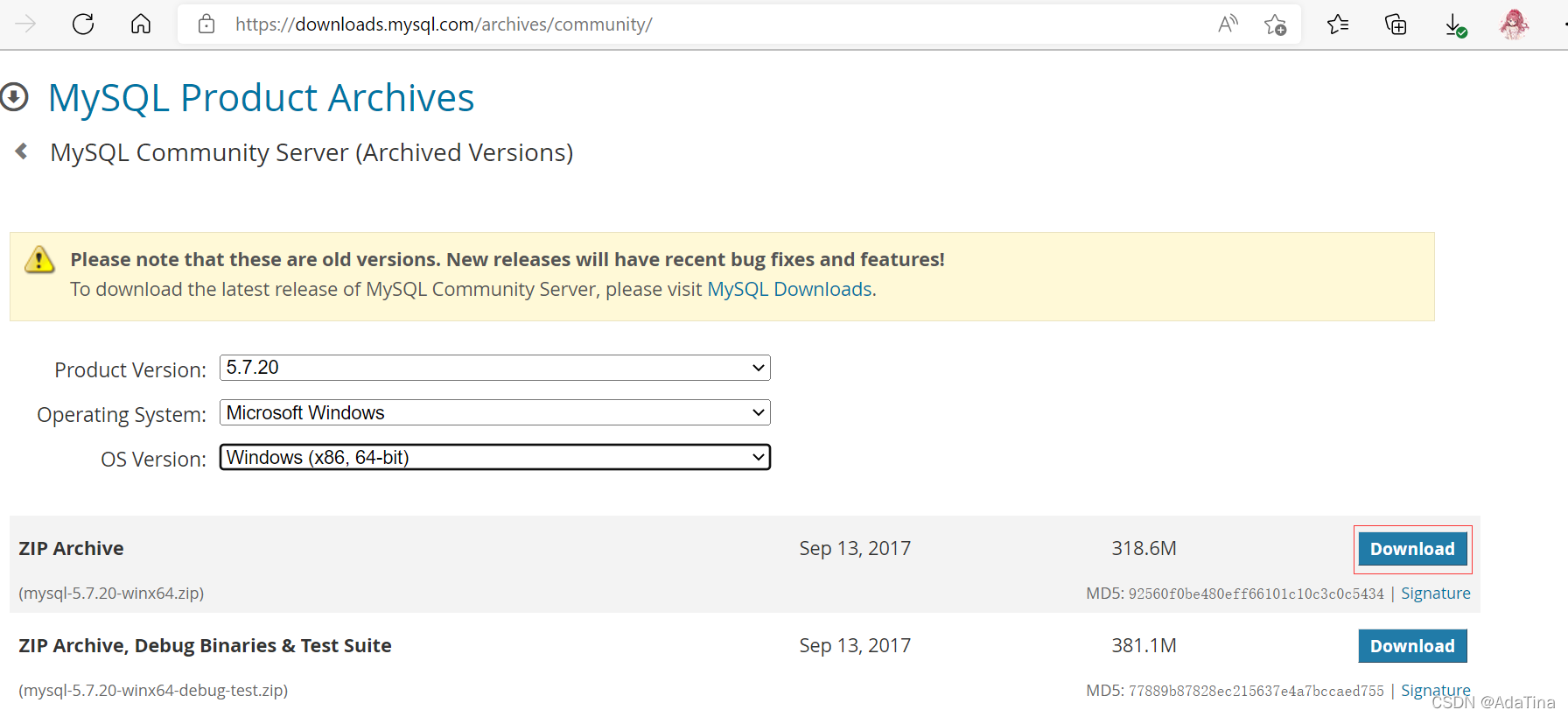
Task: Reload the current page
Action: coord(83,24)
